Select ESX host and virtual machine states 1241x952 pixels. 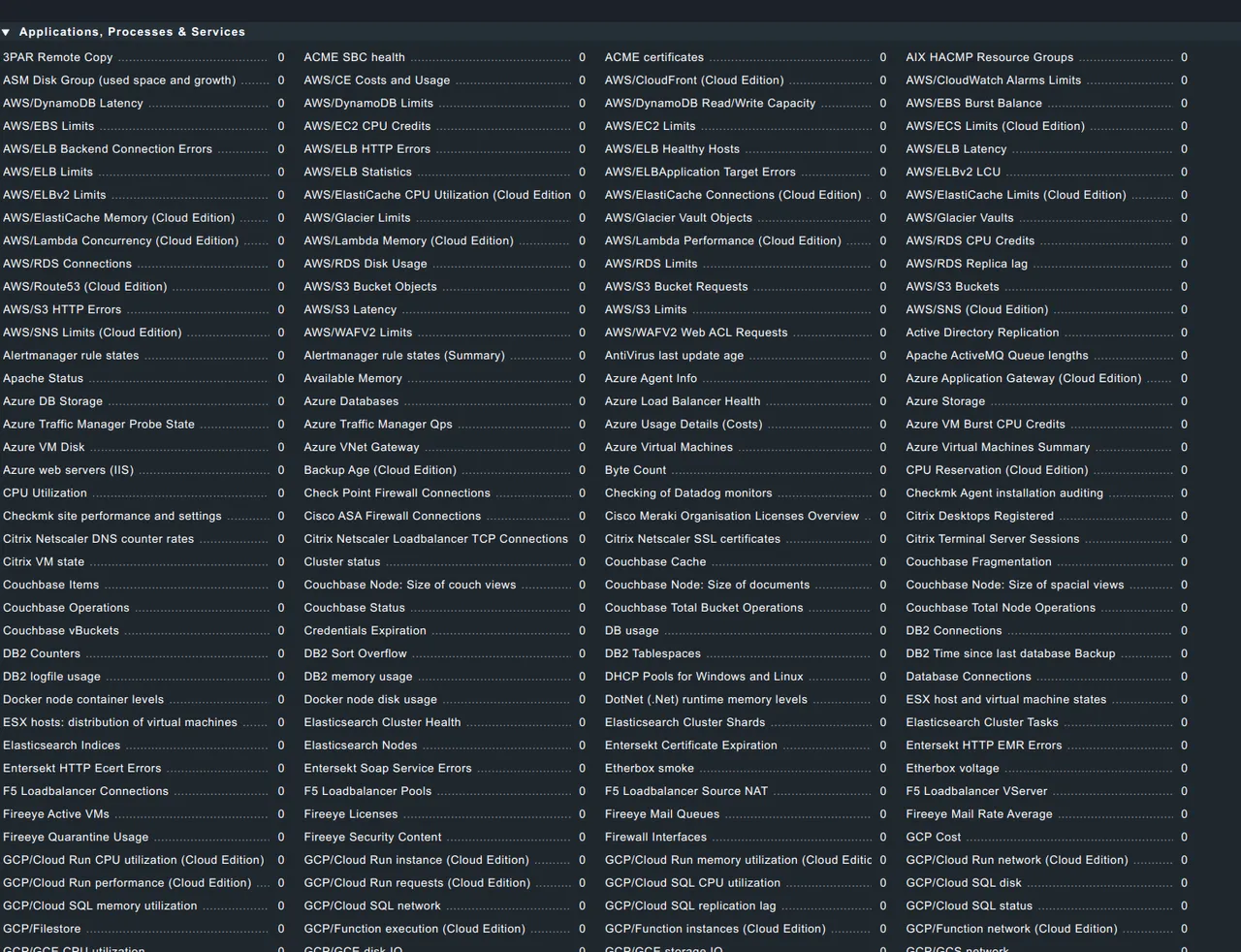[1005, 700]
